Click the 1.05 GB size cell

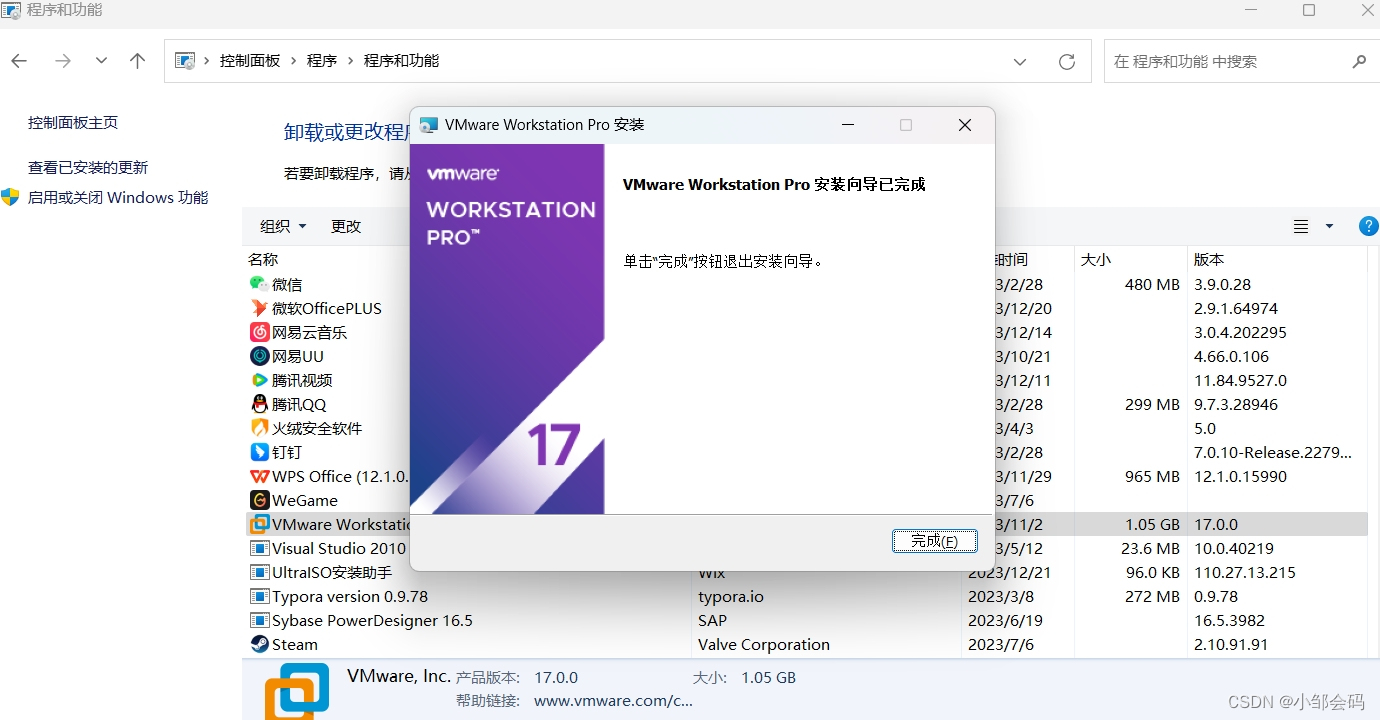pos(1152,524)
